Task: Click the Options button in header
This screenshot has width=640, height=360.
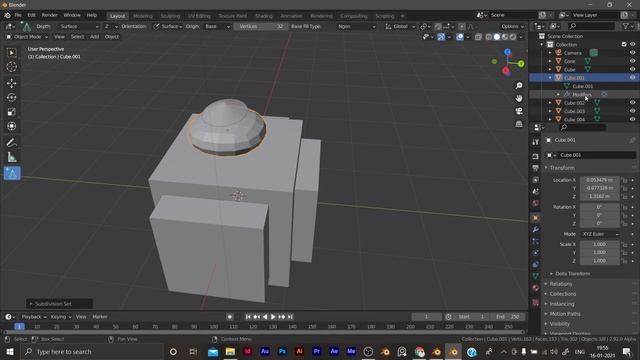Action: tap(512, 26)
